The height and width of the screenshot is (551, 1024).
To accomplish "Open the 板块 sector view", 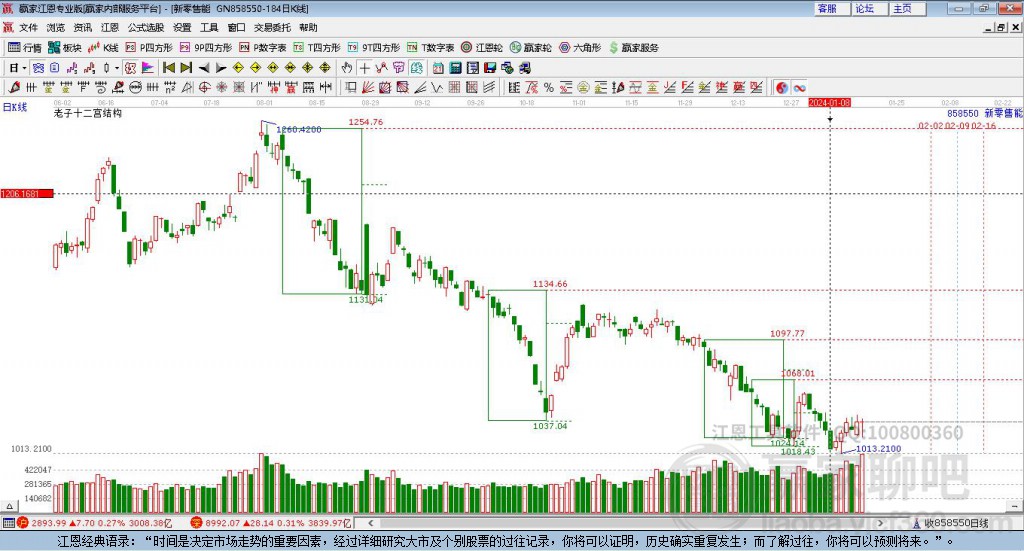I will click(x=65, y=48).
